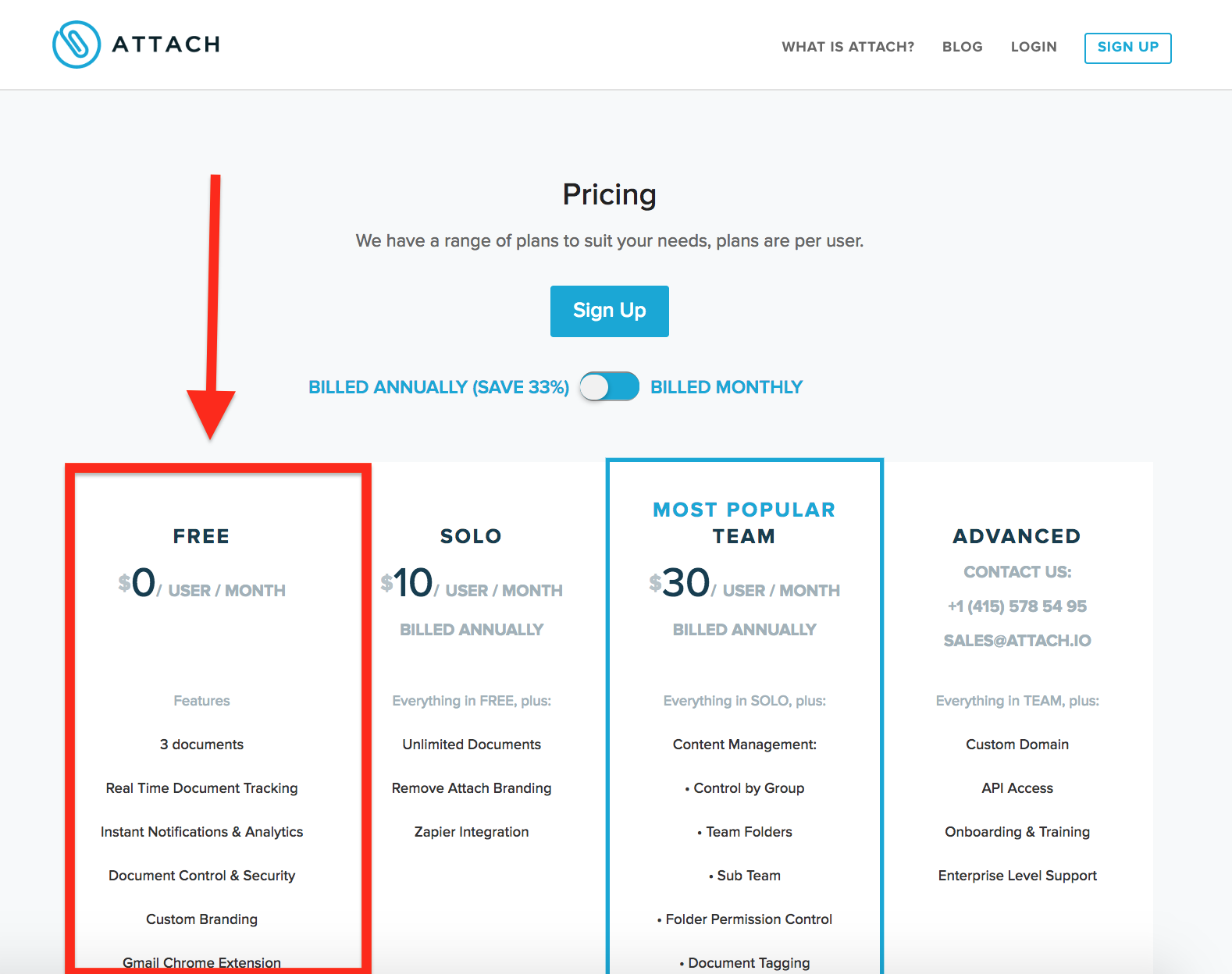This screenshot has height=974, width=1232.
Task: Click the $10 Solo plan price
Action: tap(407, 583)
